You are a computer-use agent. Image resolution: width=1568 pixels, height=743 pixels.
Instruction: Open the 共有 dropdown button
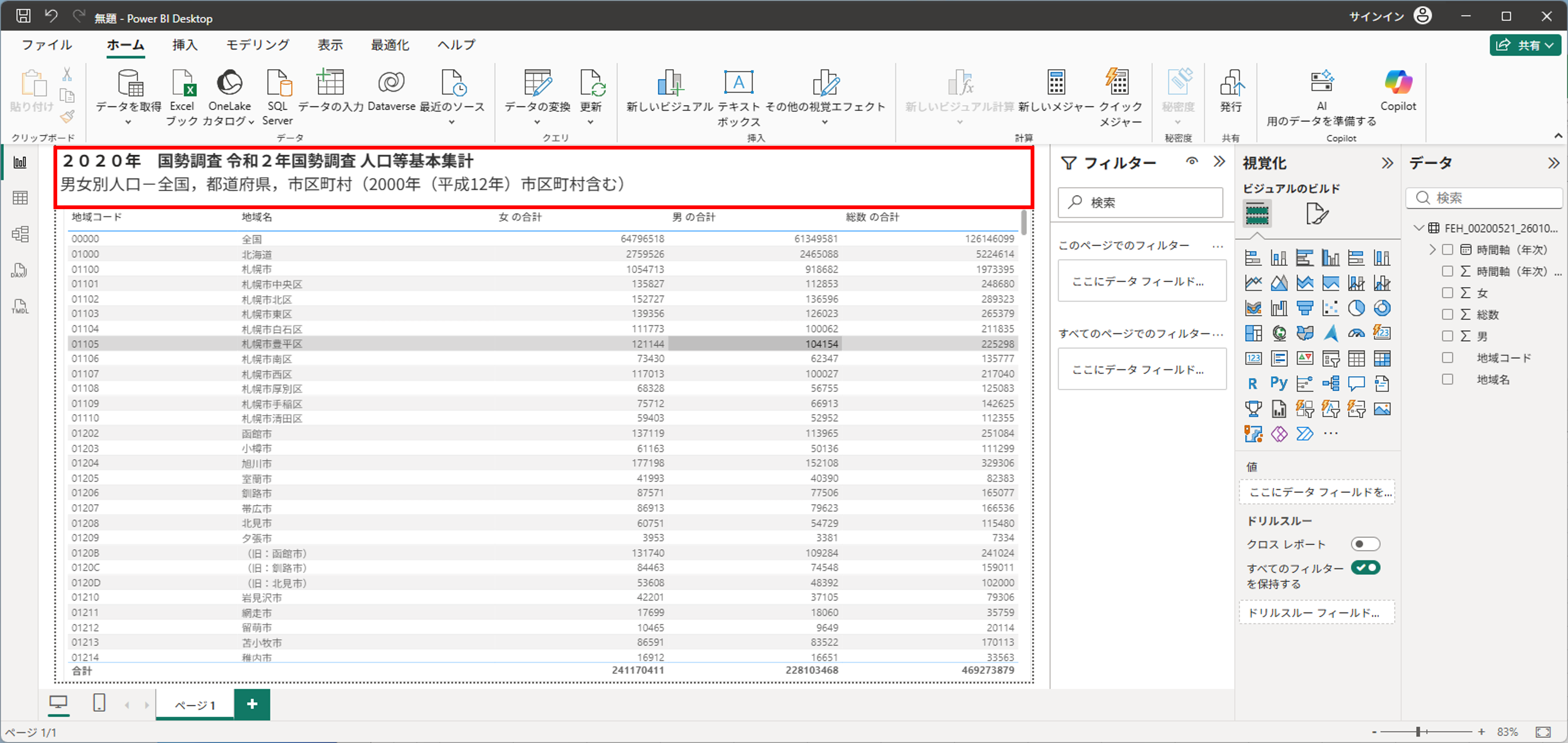coord(1525,45)
